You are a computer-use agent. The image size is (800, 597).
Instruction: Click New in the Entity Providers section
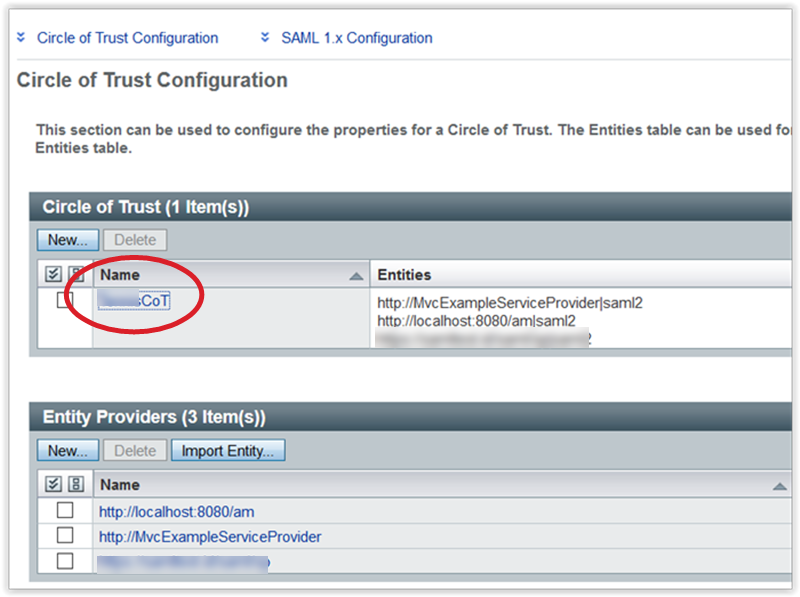point(66,450)
